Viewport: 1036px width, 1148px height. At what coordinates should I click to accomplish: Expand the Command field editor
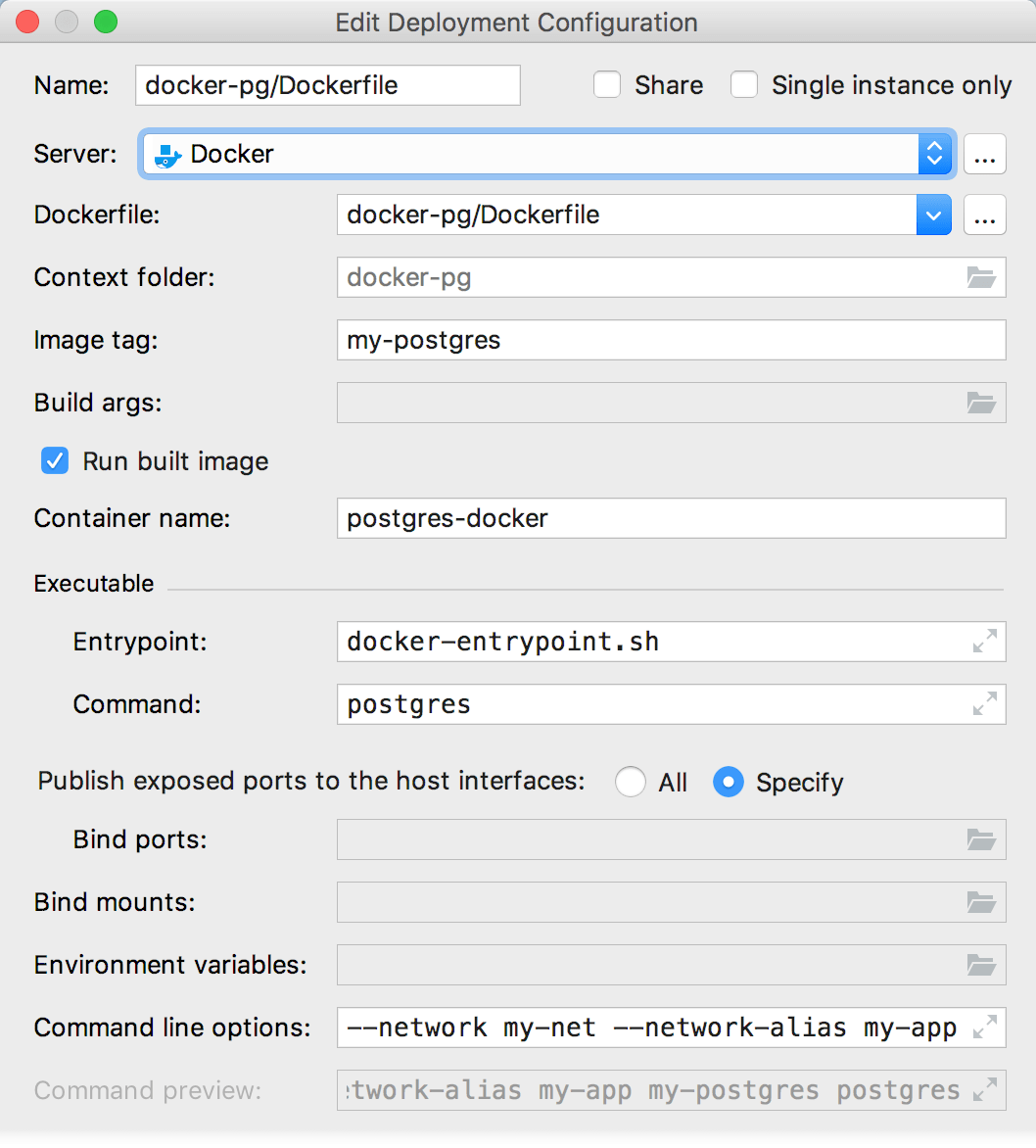pos(985,703)
